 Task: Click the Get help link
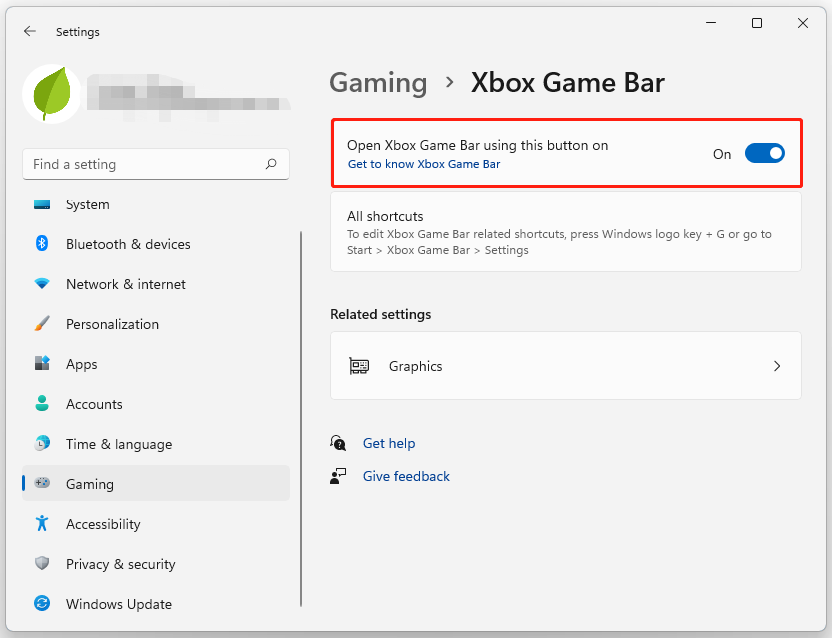389,443
